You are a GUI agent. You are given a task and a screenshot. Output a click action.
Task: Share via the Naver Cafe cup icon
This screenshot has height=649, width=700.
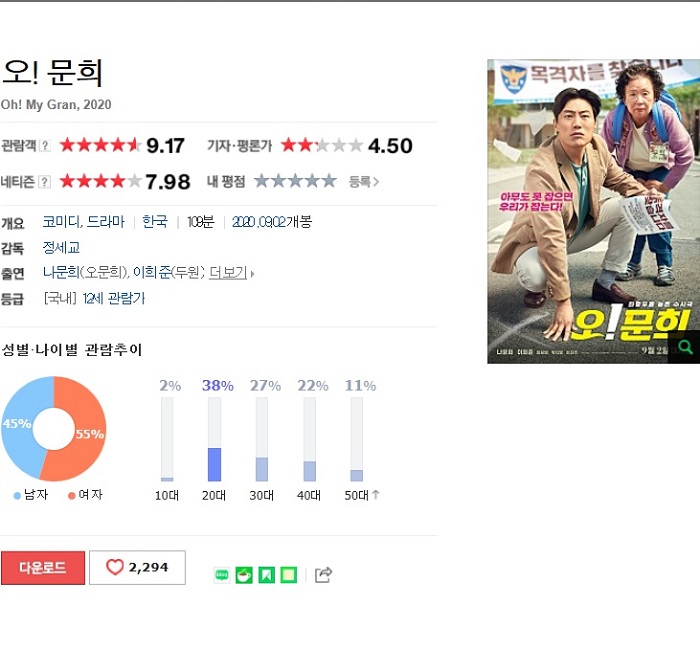[244, 575]
